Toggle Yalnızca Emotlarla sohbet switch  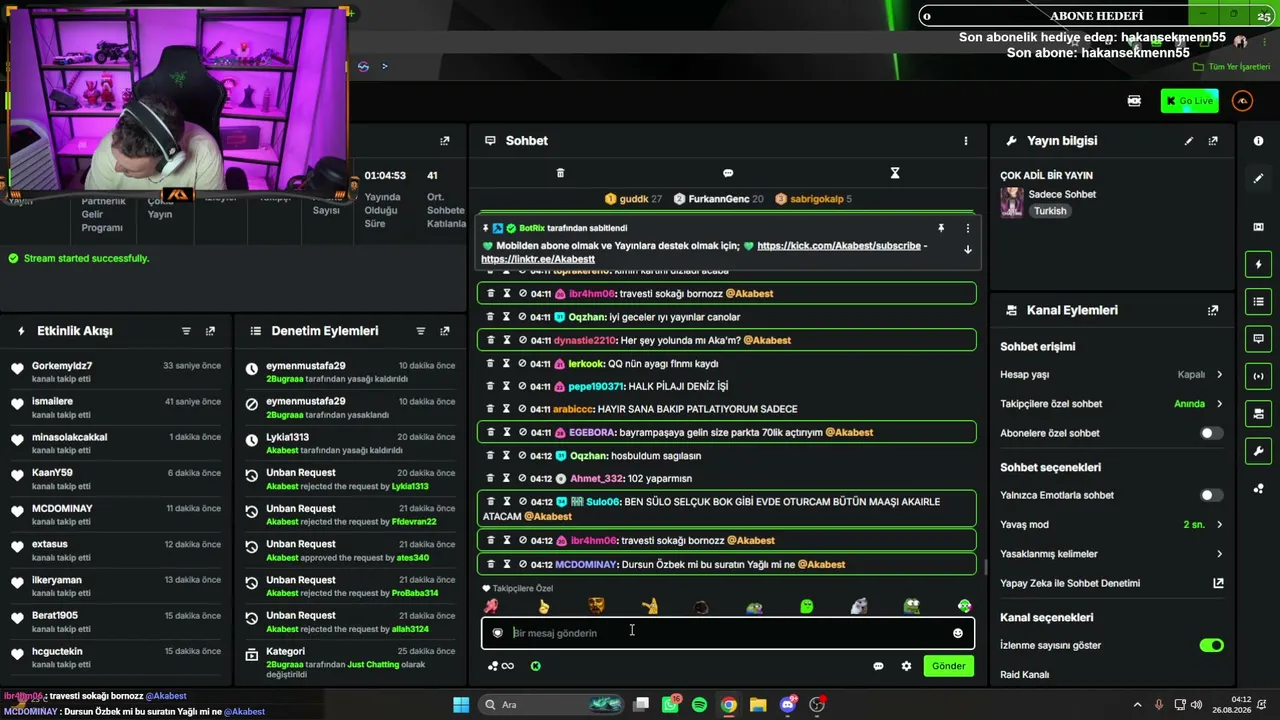[x=1211, y=495]
